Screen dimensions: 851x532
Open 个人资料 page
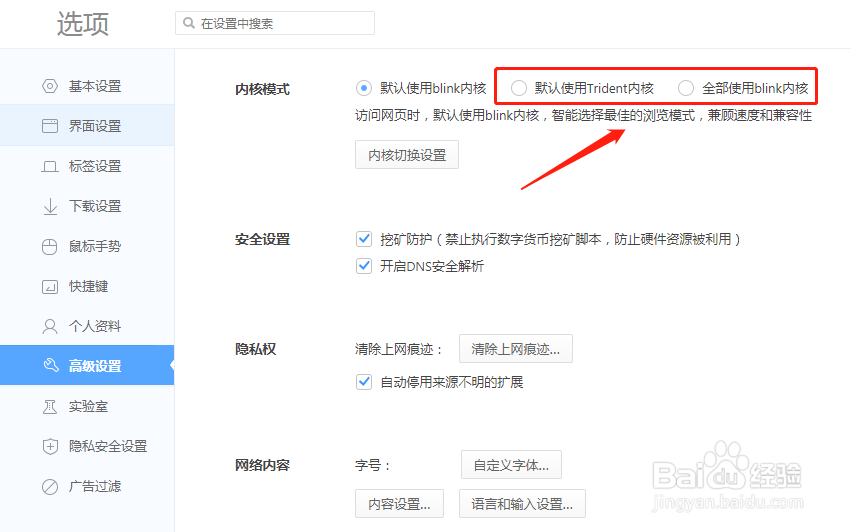pyautogui.click(x=87, y=326)
